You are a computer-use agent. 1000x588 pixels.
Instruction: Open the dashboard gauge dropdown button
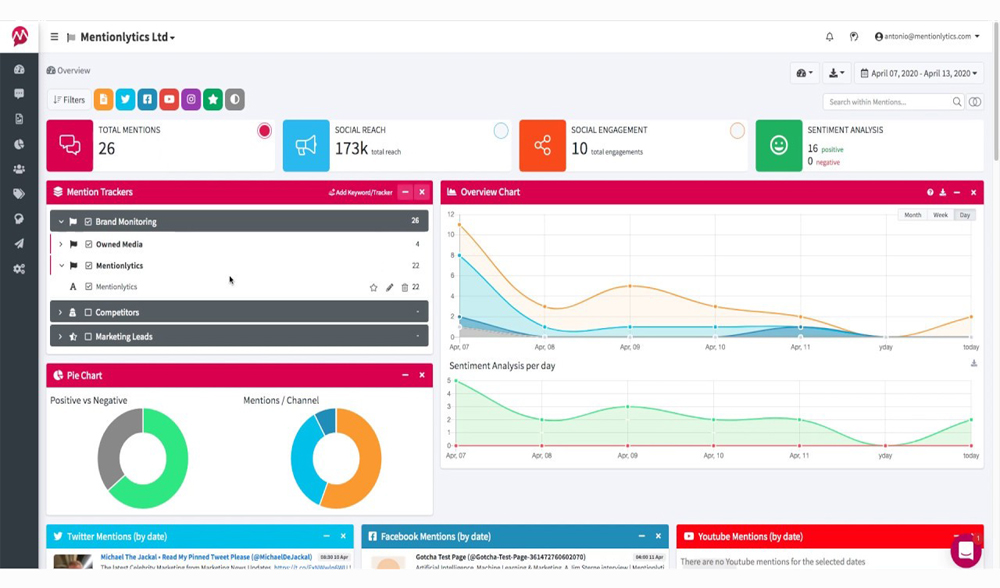coord(804,73)
